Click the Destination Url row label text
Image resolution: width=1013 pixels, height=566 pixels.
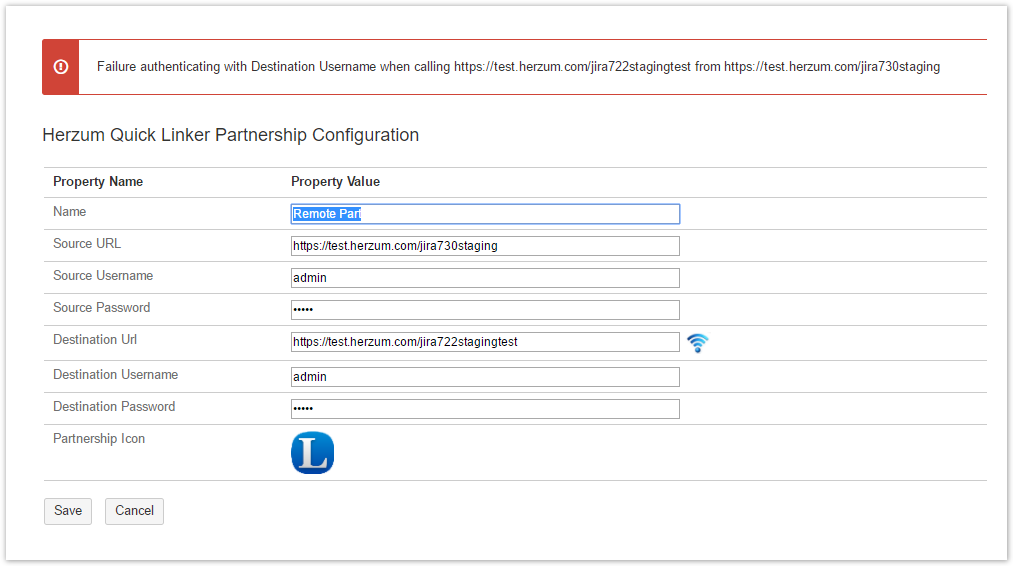(95, 340)
